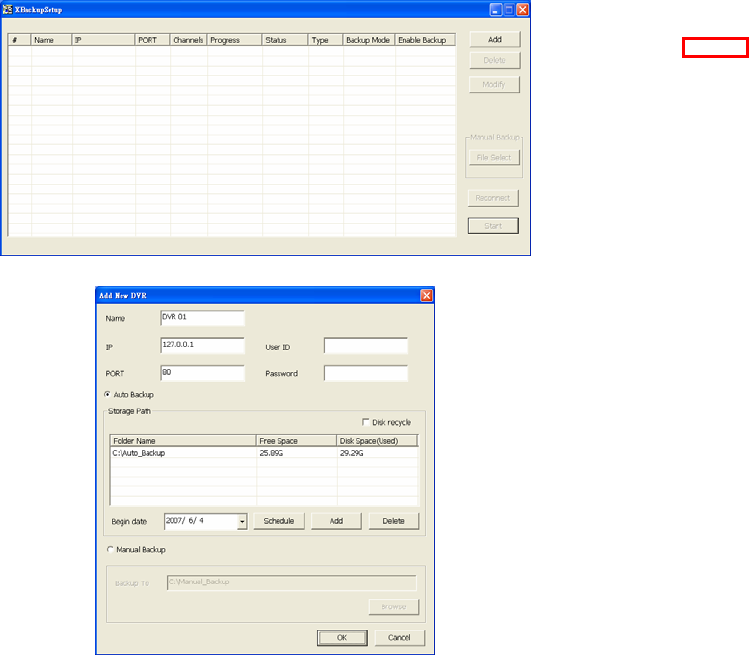The image size is (749, 655).
Task: Select the C:\Auto_Backup folder row
Action: [x=264, y=453]
